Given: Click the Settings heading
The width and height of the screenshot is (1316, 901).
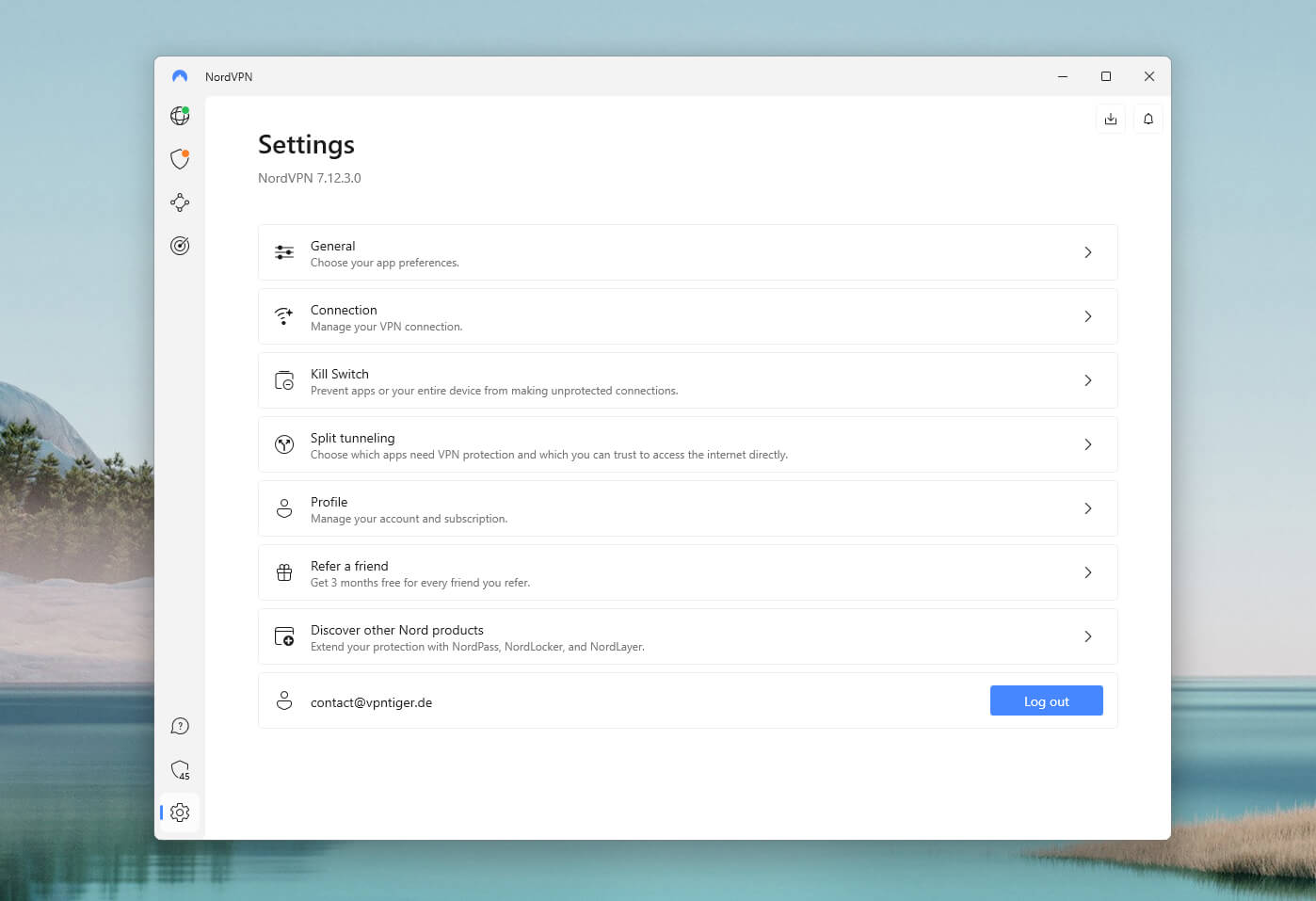Looking at the screenshot, I should (x=307, y=144).
